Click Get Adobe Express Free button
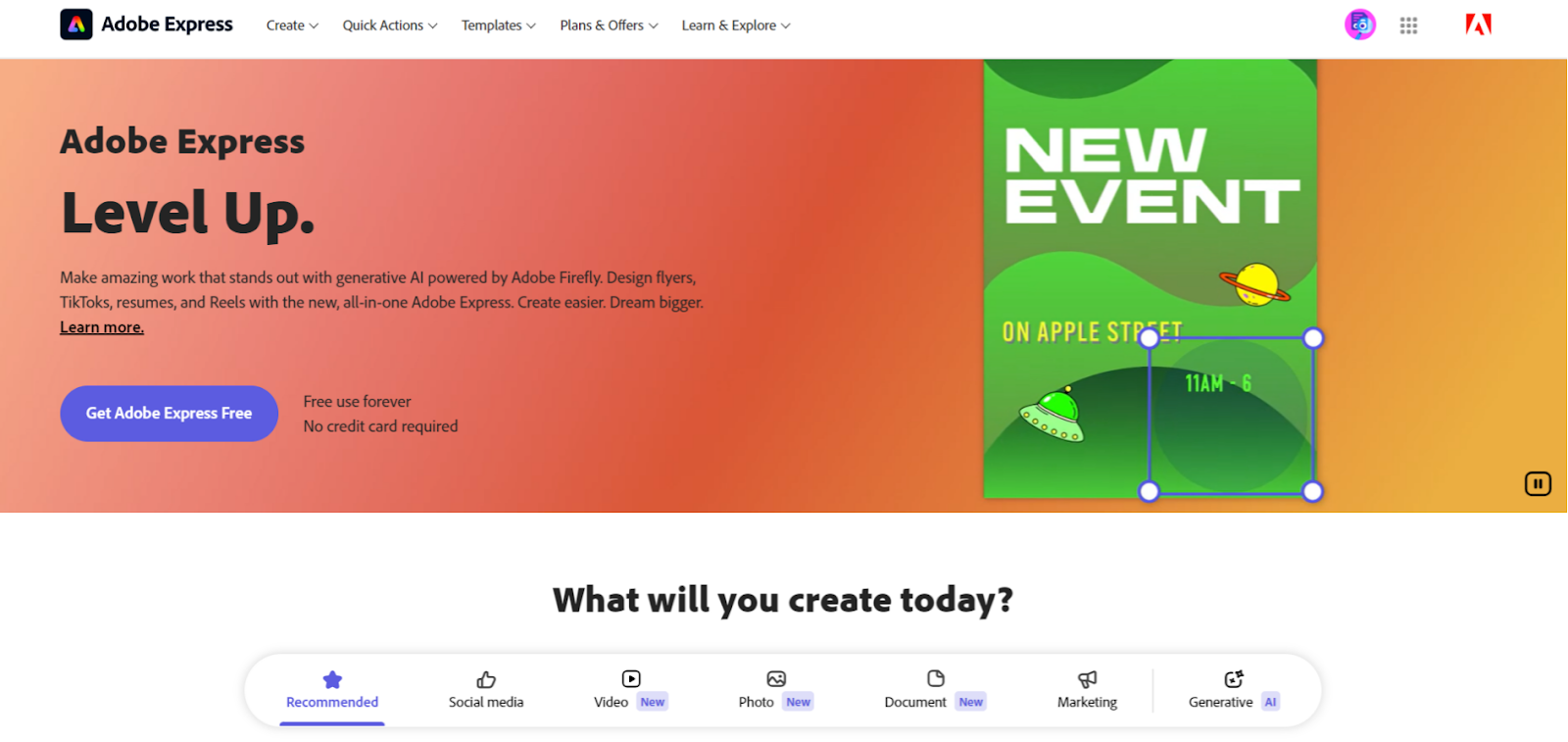This screenshot has height=742, width=1568. (x=169, y=414)
